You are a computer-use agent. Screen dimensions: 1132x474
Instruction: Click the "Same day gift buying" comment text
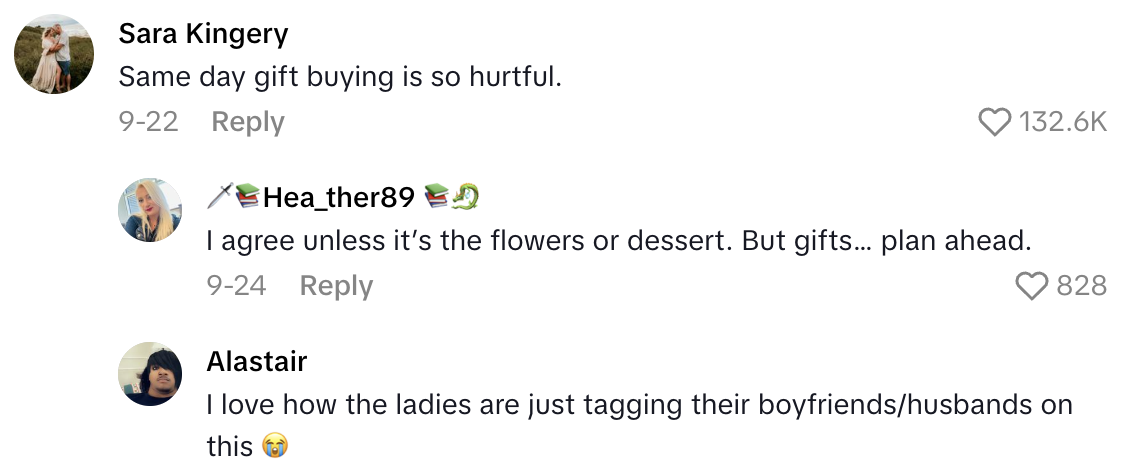tap(340, 76)
